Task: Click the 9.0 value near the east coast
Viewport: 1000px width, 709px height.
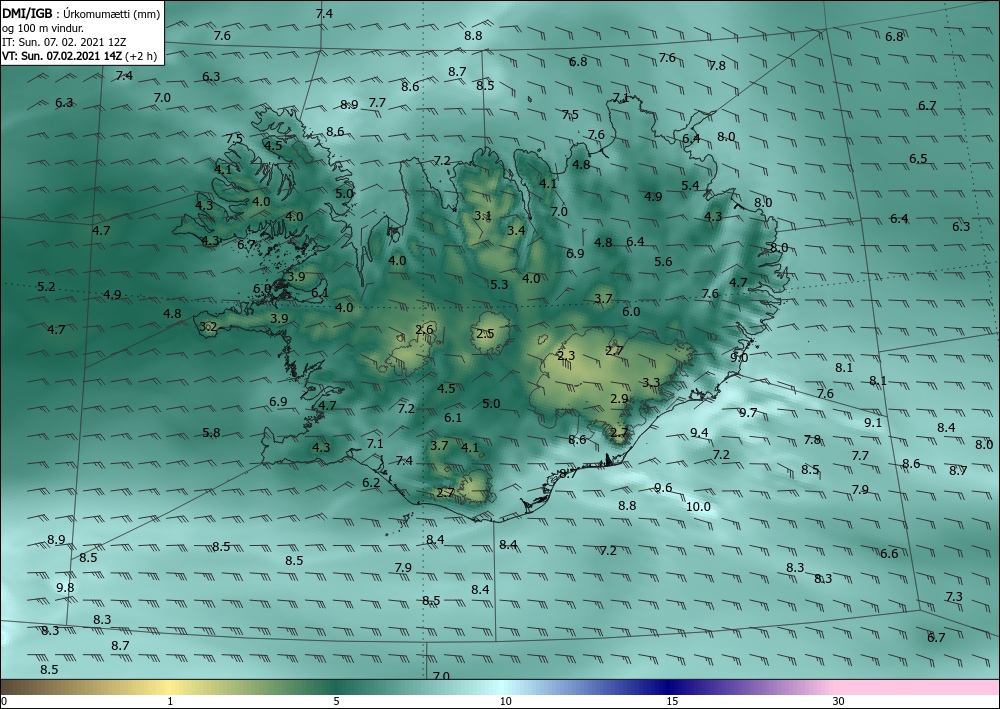Action: 739,358
